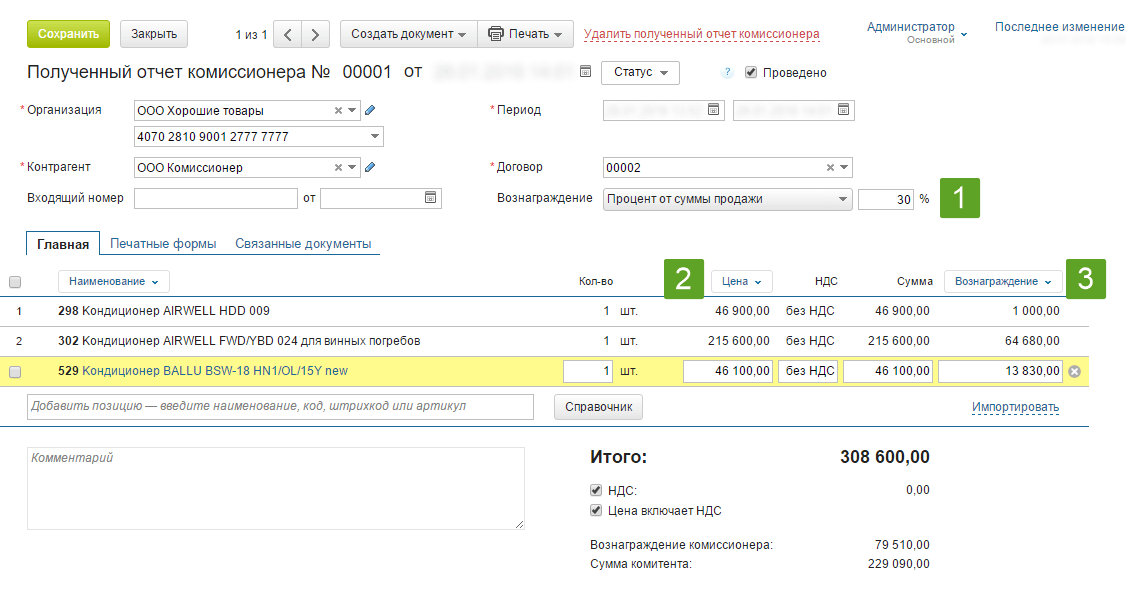Open Последнее изменение link
The height and width of the screenshot is (595, 1128).
tap(1059, 27)
